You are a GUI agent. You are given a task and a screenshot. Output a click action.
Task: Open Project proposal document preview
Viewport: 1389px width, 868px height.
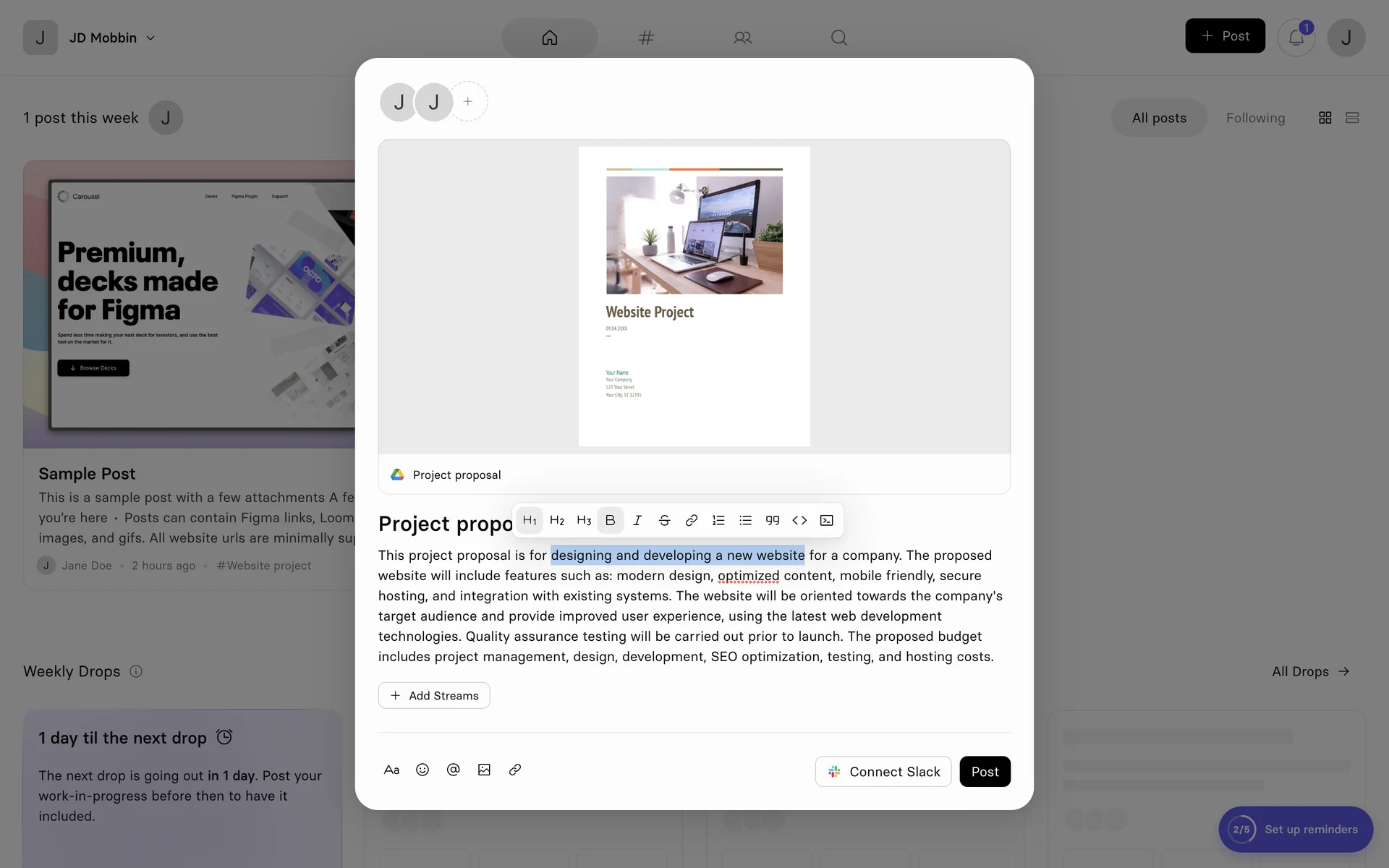coord(694,297)
